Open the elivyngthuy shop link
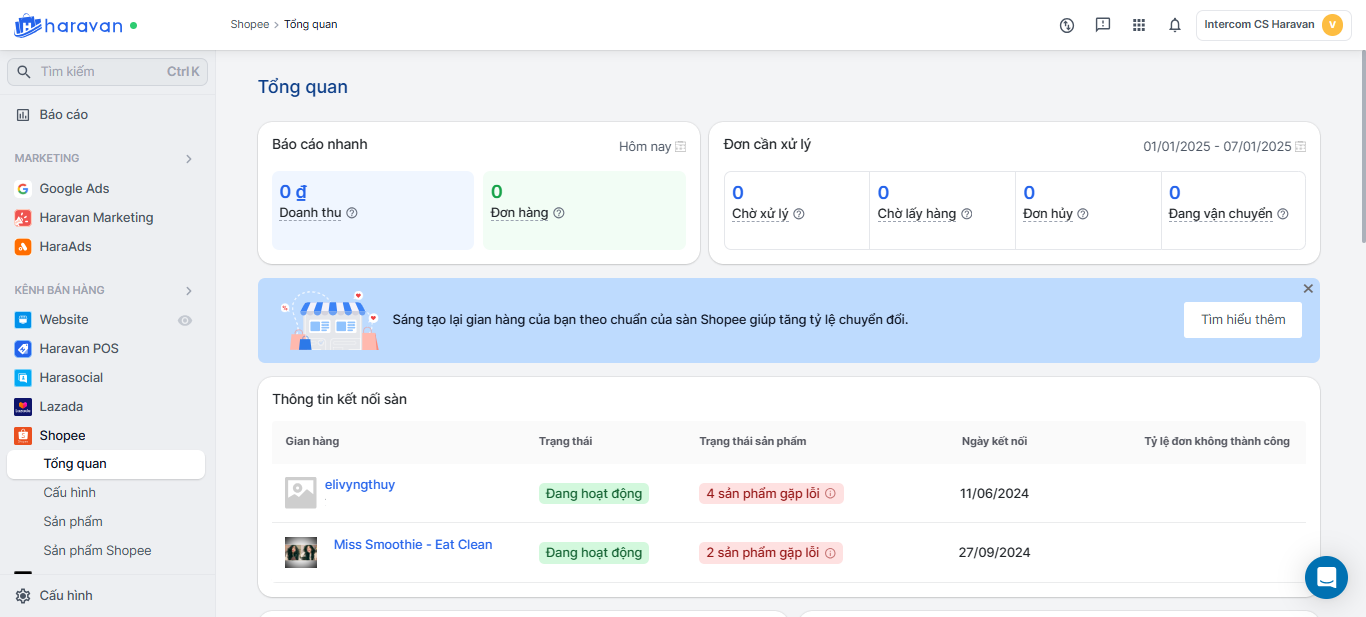This screenshot has height=617, width=1366. pyautogui.click(x=360, y=485)
